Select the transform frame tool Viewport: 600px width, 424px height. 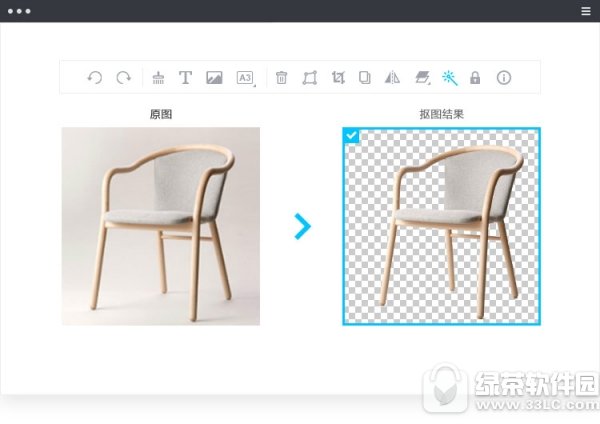coord(310,78)
